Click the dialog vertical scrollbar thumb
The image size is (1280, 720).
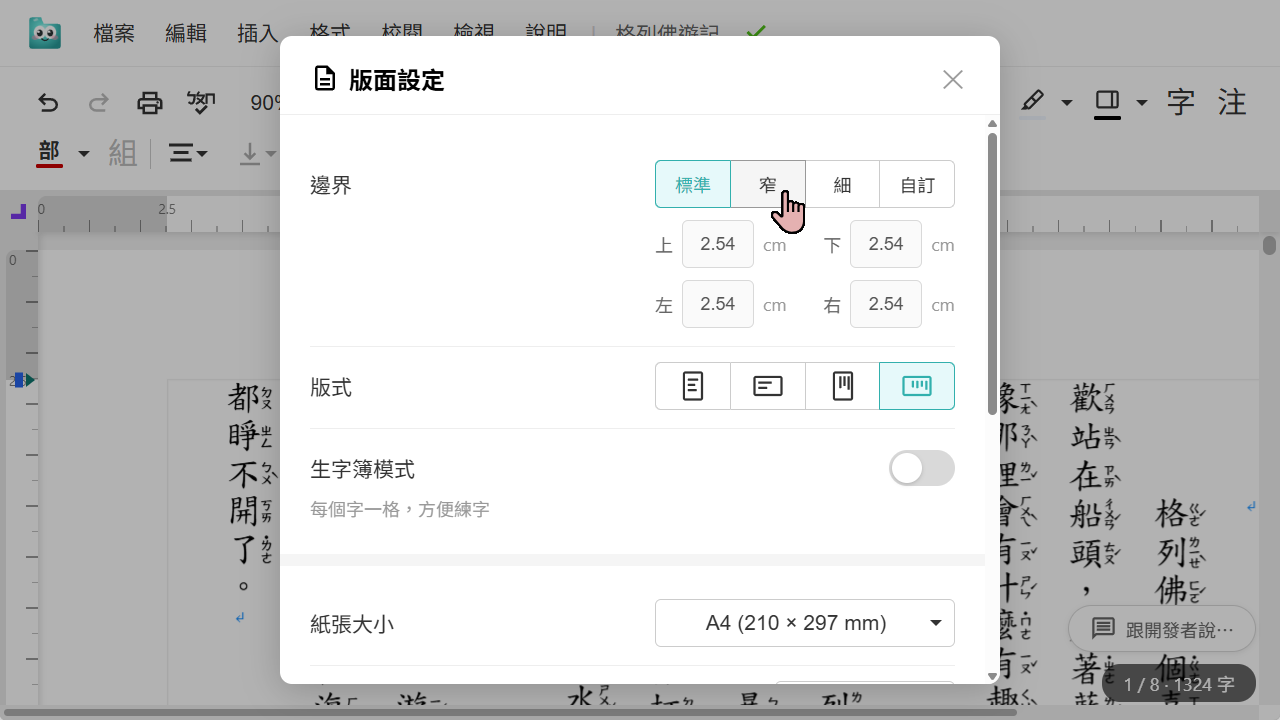992,273
